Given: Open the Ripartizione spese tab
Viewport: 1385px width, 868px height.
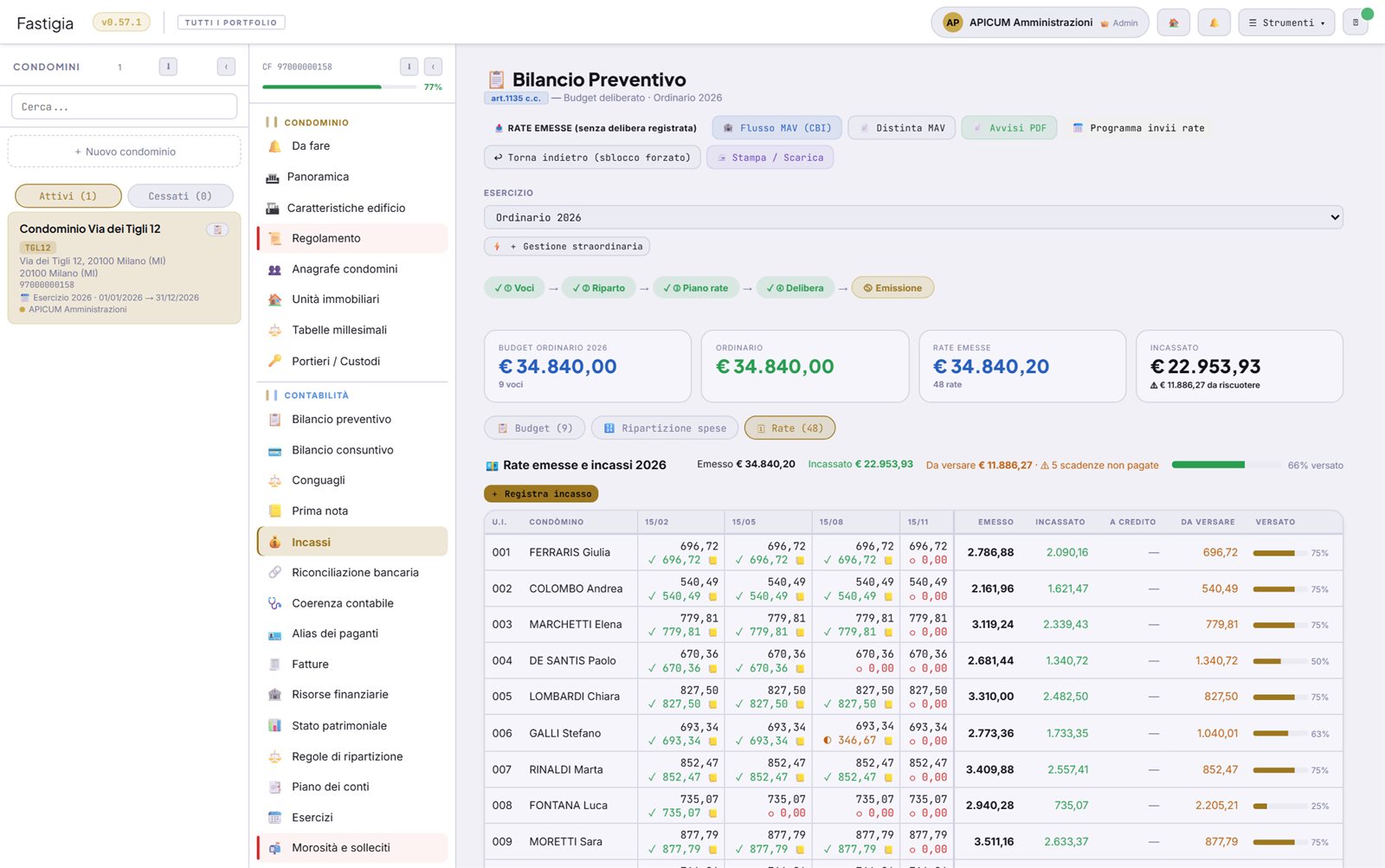Looking at the screenshot, I should (665, 428).
